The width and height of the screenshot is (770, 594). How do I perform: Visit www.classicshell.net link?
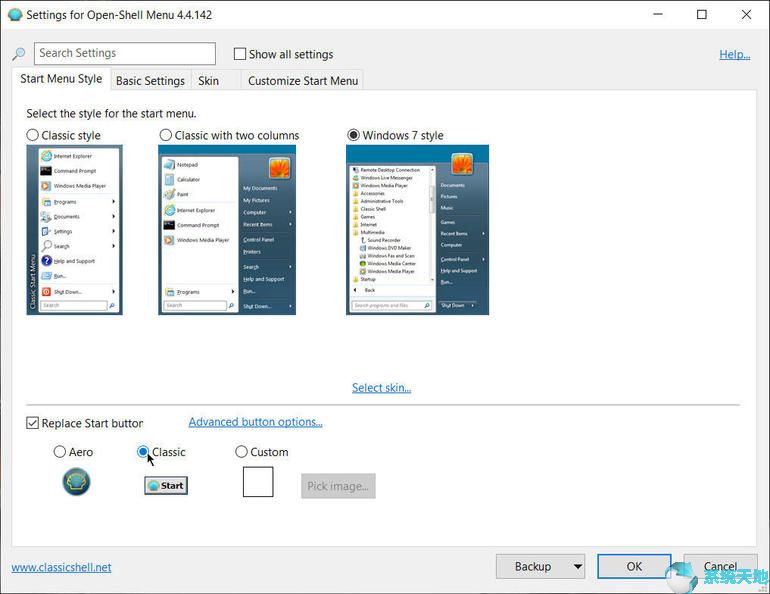(x=61, y=567)
